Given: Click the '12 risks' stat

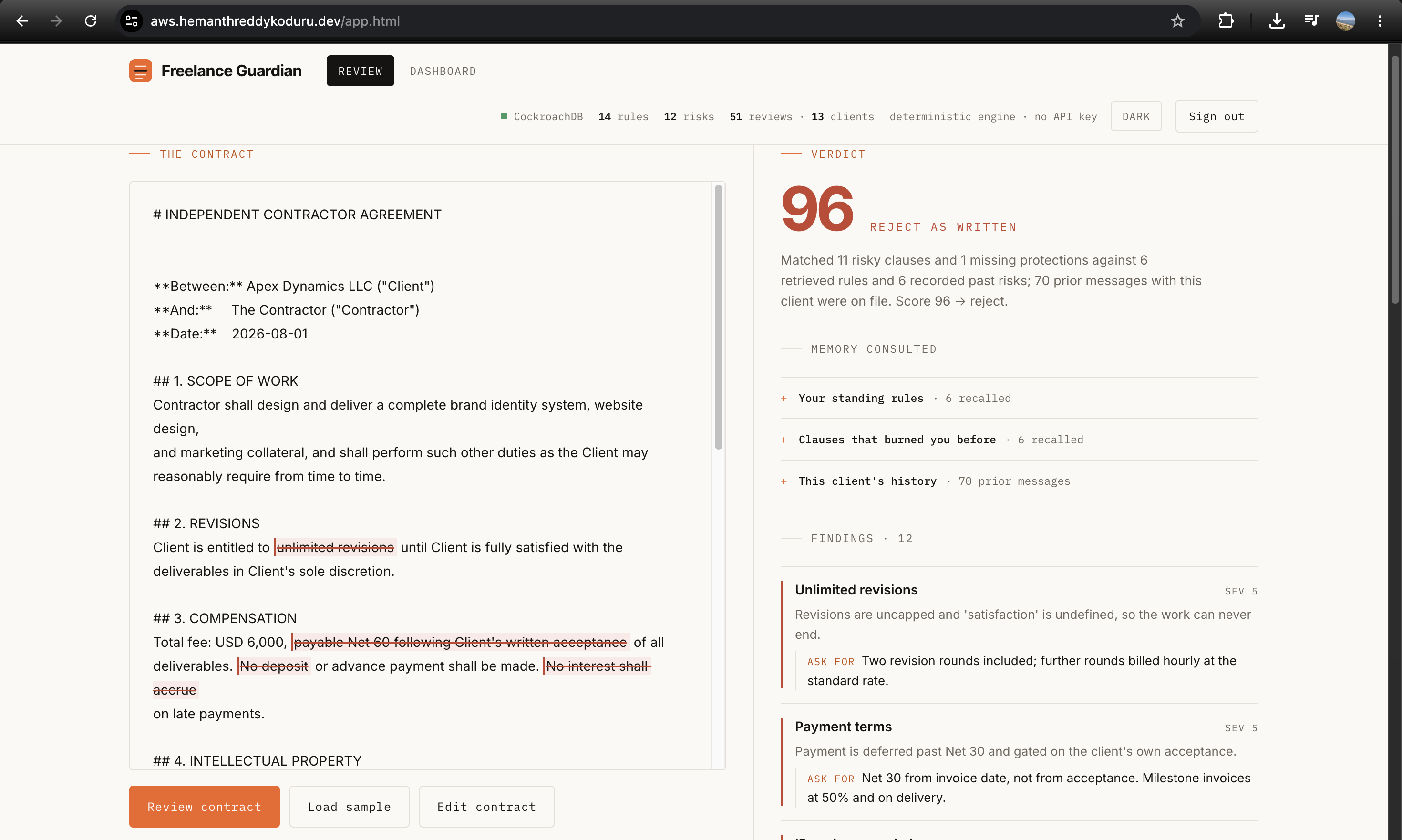Looking at the screenshot, I should point(689,116).
